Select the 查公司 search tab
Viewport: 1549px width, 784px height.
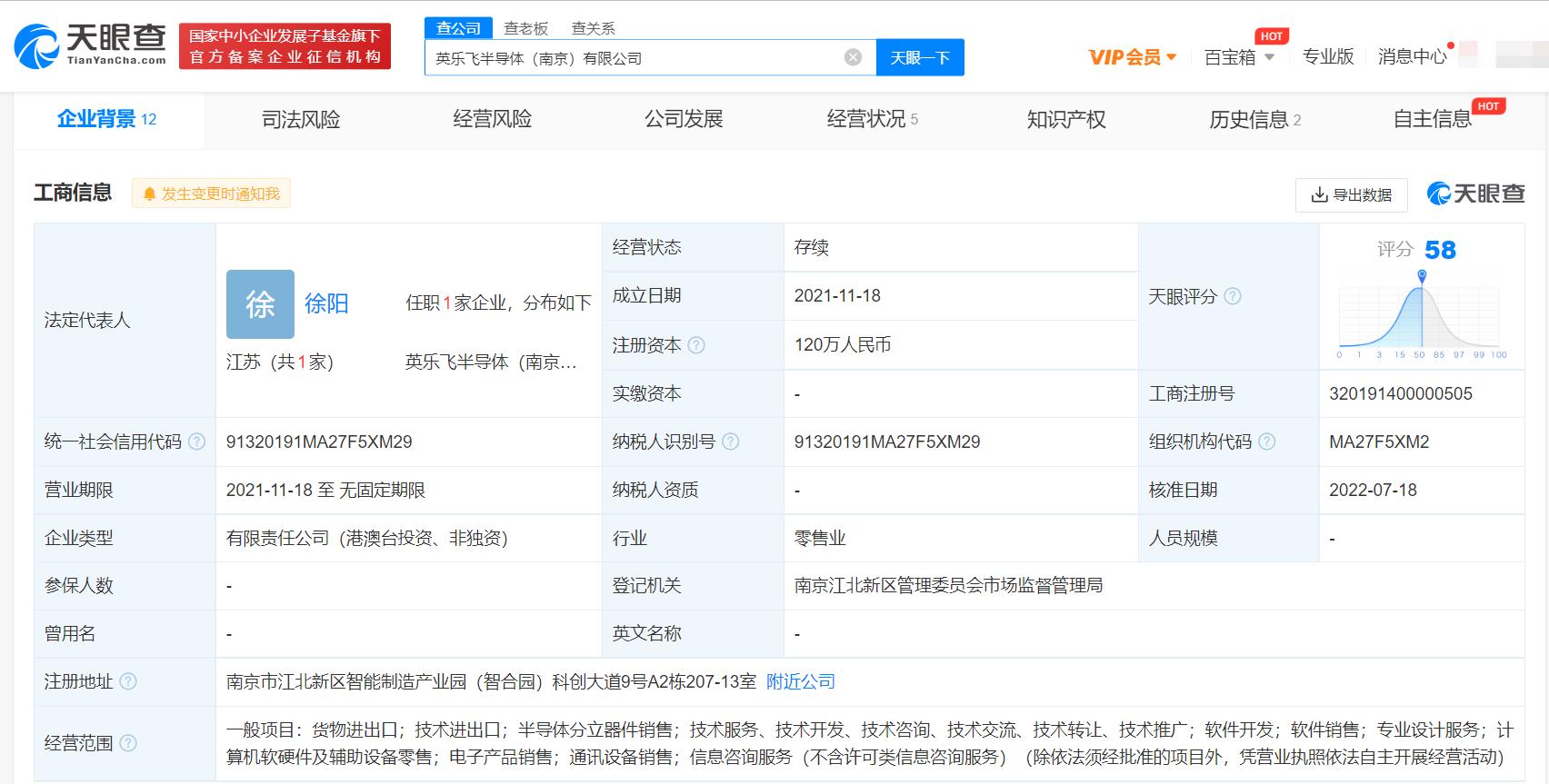click(x=458, y=28)
